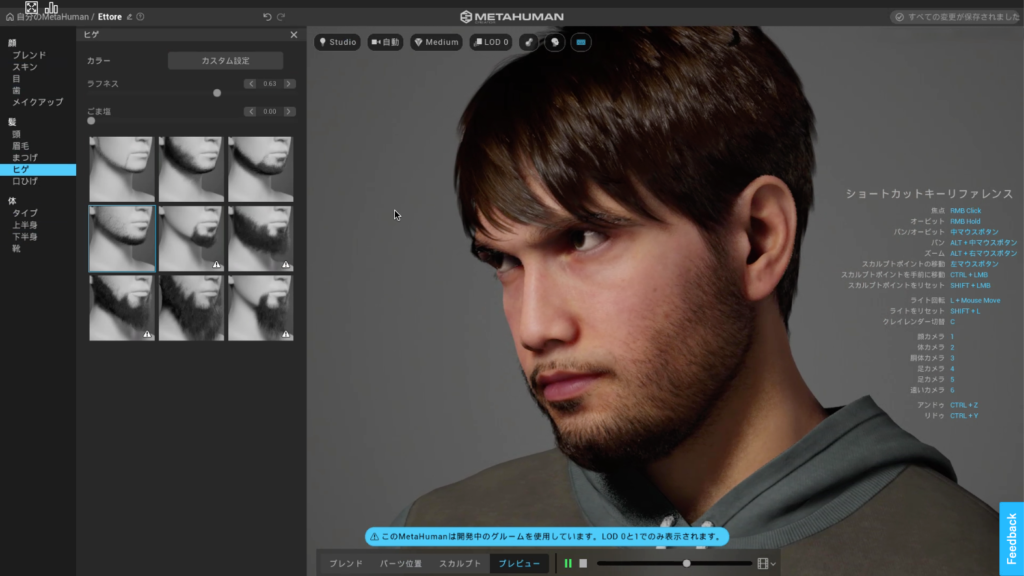Select ブレンド in the face sidebar
This screenshot has height=576, width=1024.
pyautogui.click(x=29, y=56)
